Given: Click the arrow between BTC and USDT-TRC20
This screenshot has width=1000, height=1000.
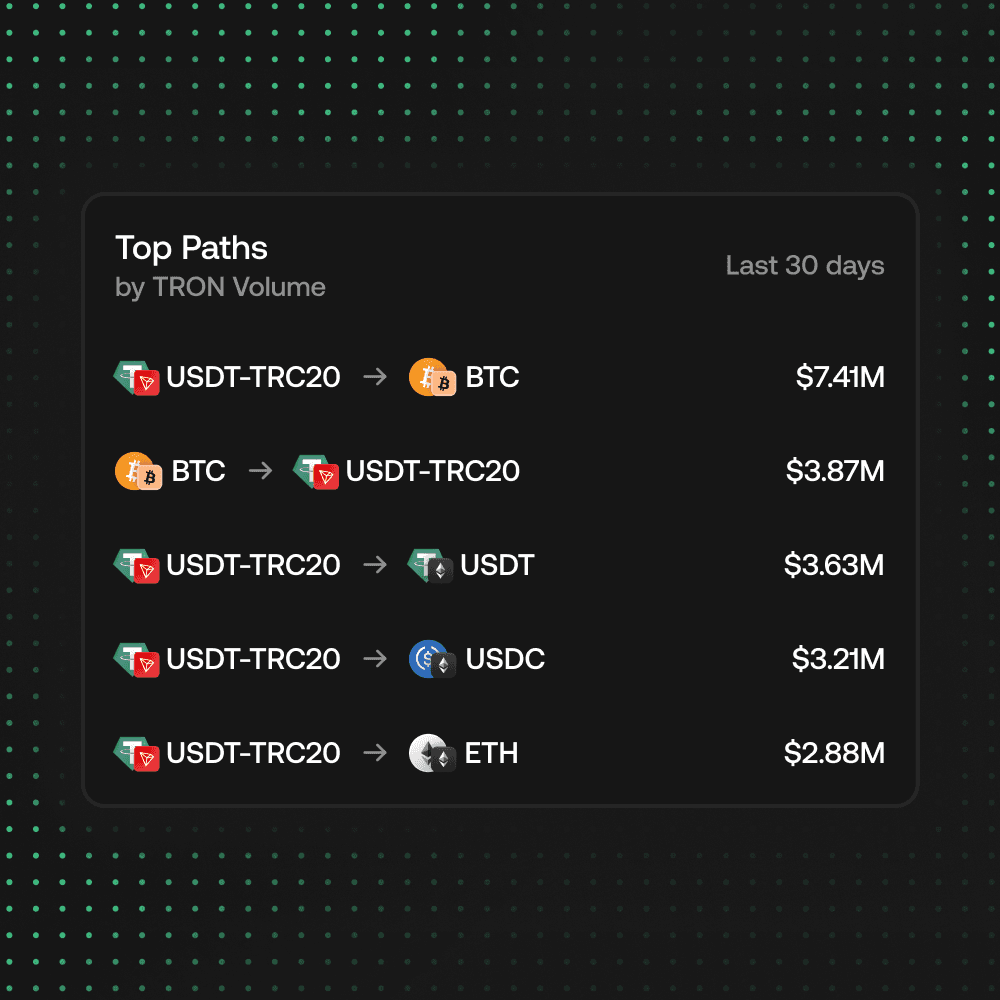Looking at the screenshot, I should [260, 471].
